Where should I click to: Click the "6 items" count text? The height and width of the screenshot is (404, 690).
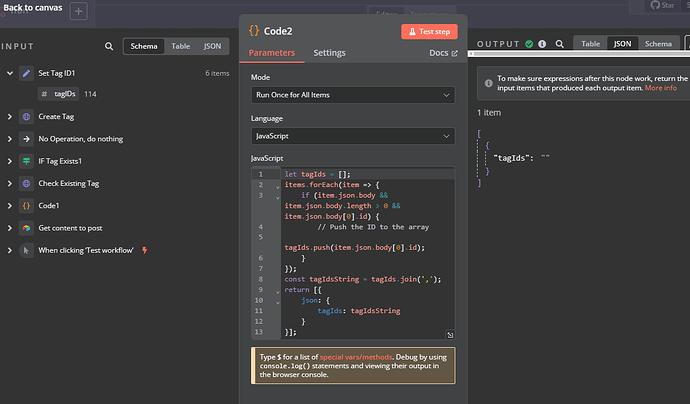coord(217,73)
